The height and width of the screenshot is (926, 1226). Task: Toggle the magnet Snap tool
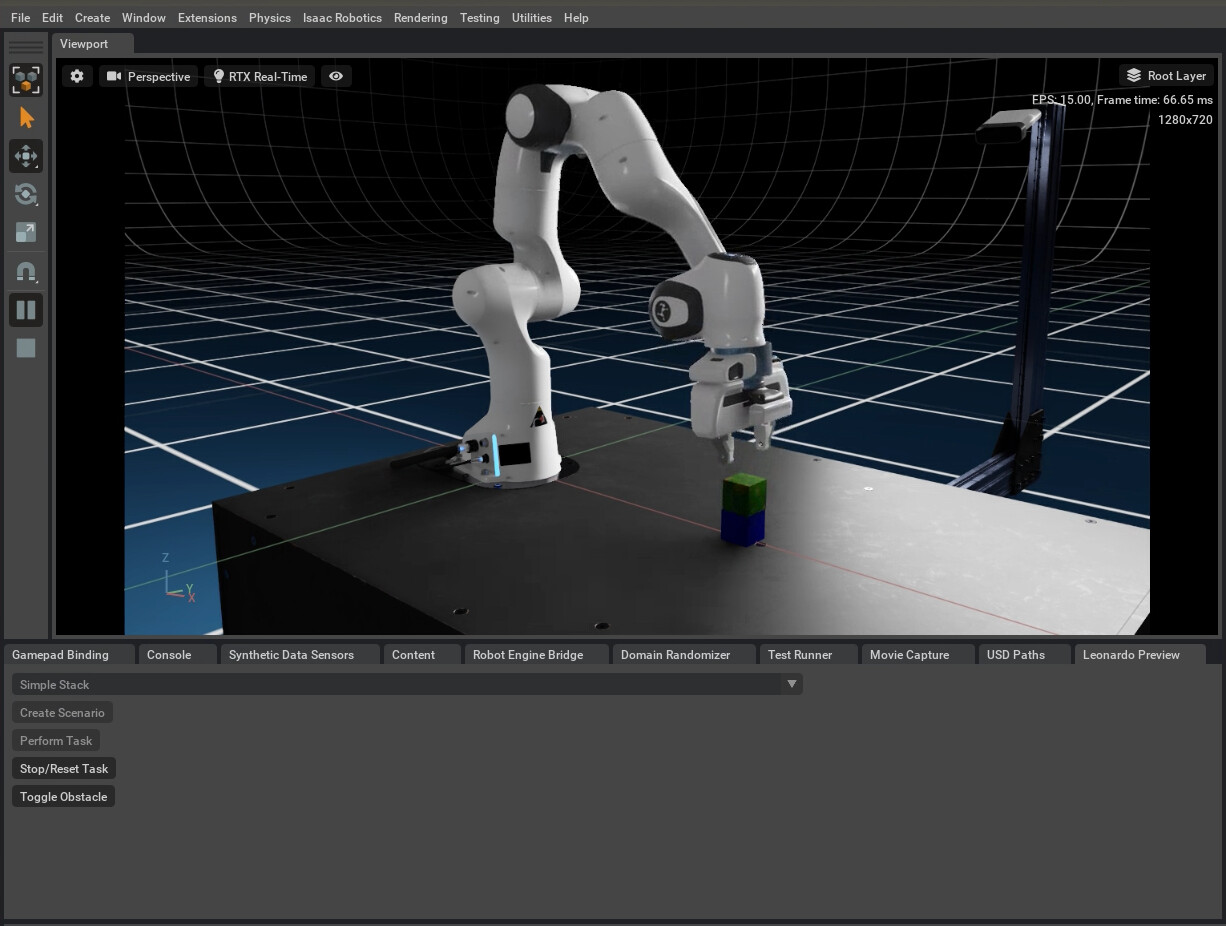(x=26, y=271)
